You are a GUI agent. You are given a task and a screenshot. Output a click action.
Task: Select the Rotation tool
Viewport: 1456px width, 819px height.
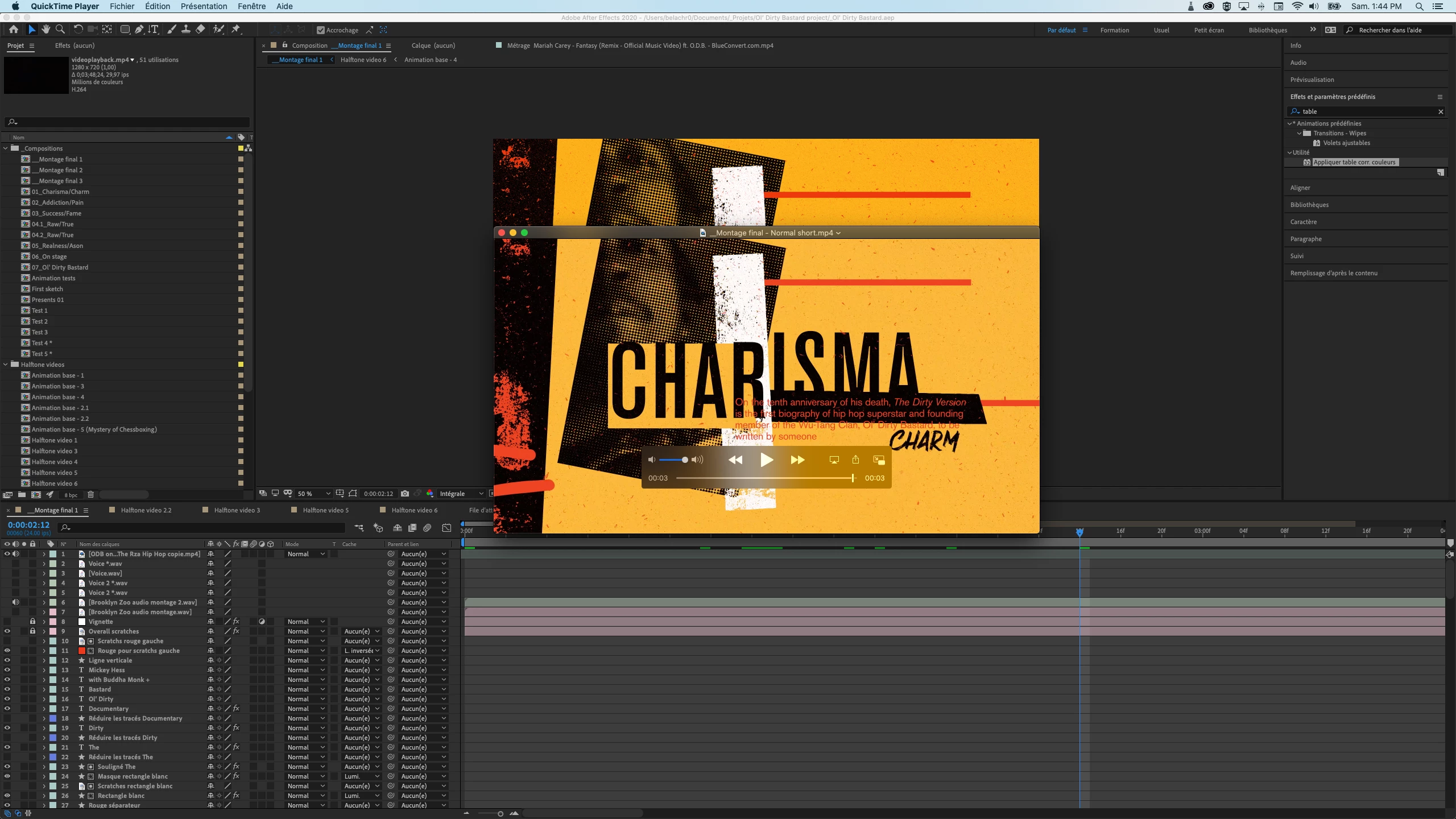[x=78, y=30]
